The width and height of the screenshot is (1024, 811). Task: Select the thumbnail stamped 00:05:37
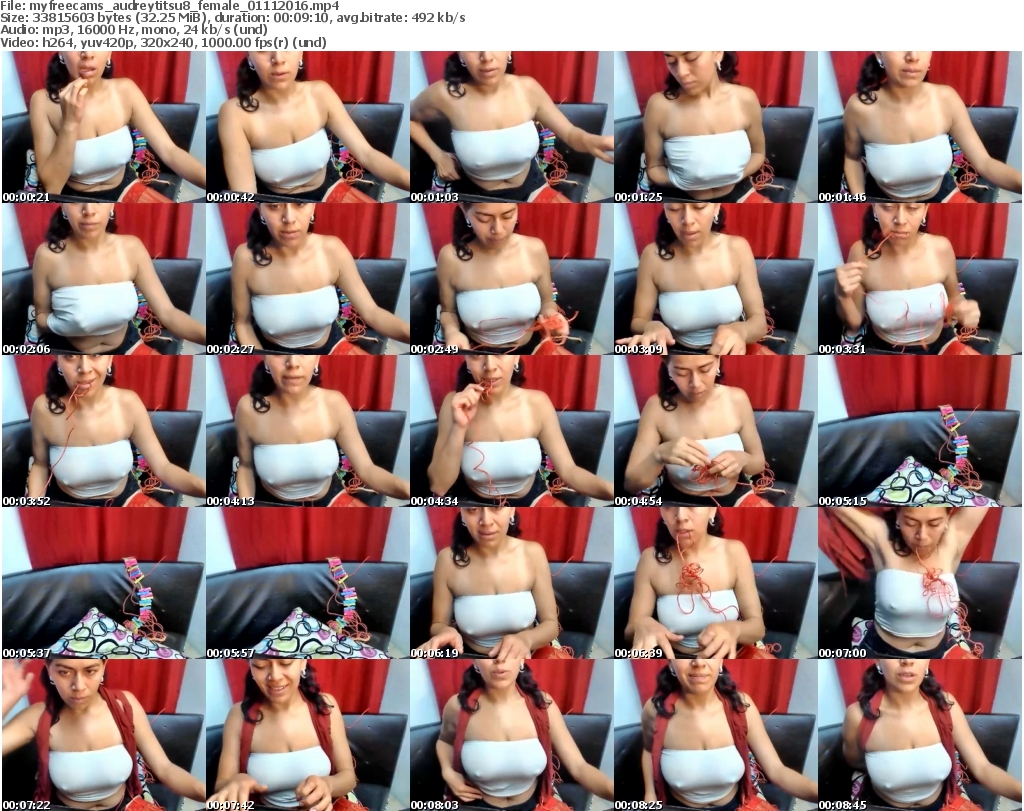(103, 583)
